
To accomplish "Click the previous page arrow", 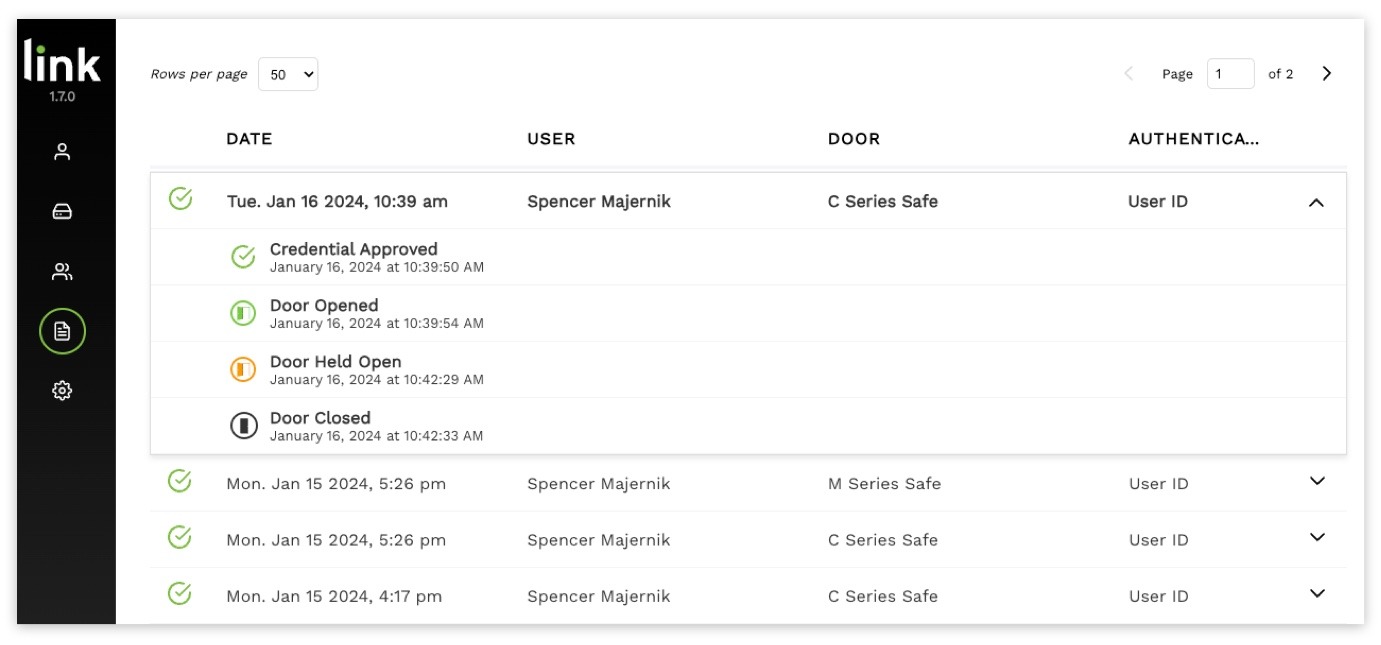I will [x=1129, y=73].
